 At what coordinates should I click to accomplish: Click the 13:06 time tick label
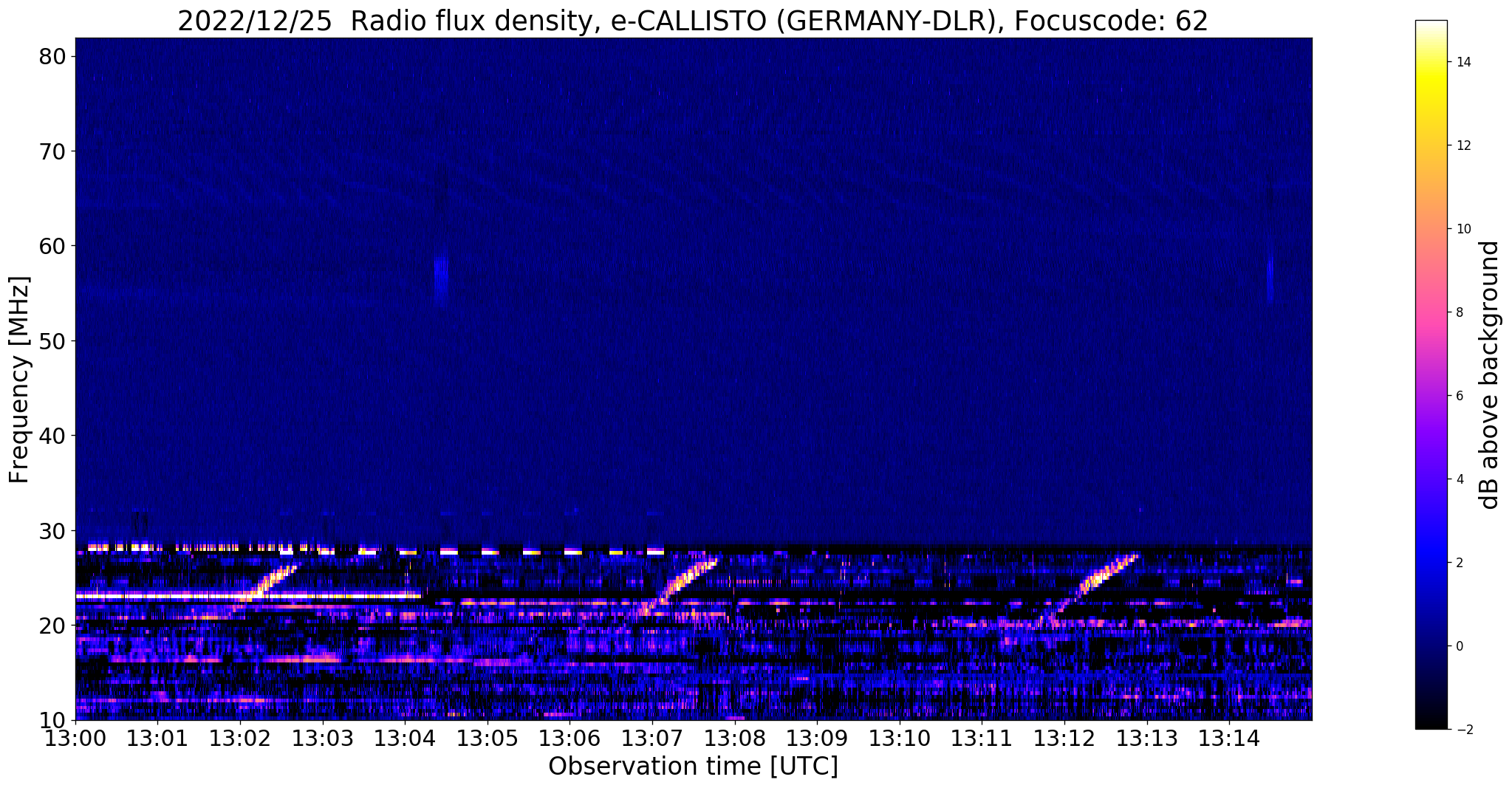[570, 738]
